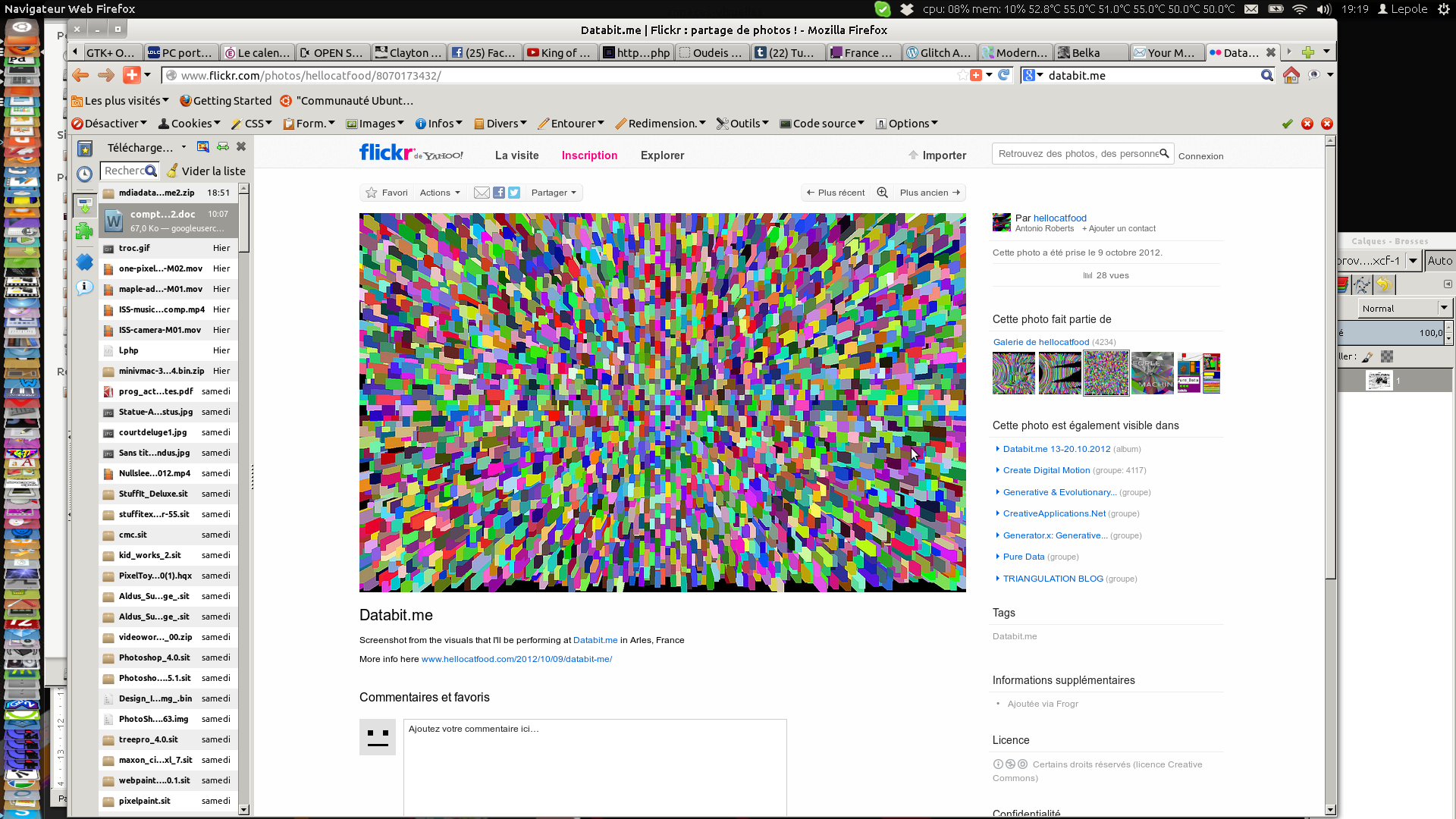This screenshot has height=819, width=1456.
Task: Open the GIMP Normal mode dropdown
Action: (1405, 308)
